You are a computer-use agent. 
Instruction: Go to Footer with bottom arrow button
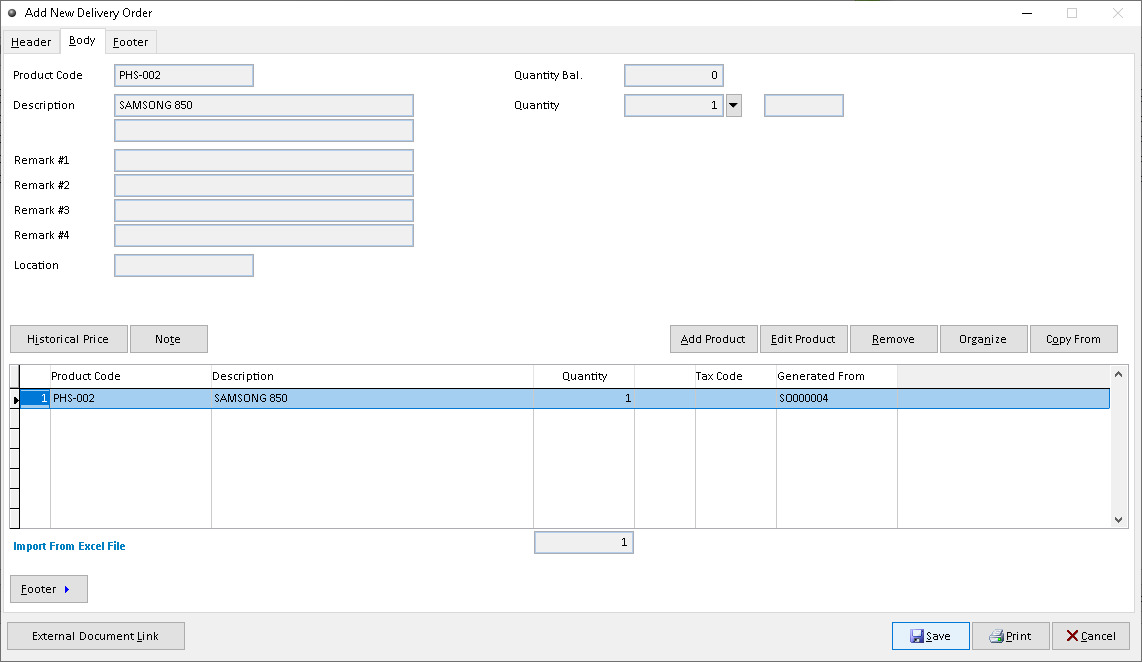[49, 589]
